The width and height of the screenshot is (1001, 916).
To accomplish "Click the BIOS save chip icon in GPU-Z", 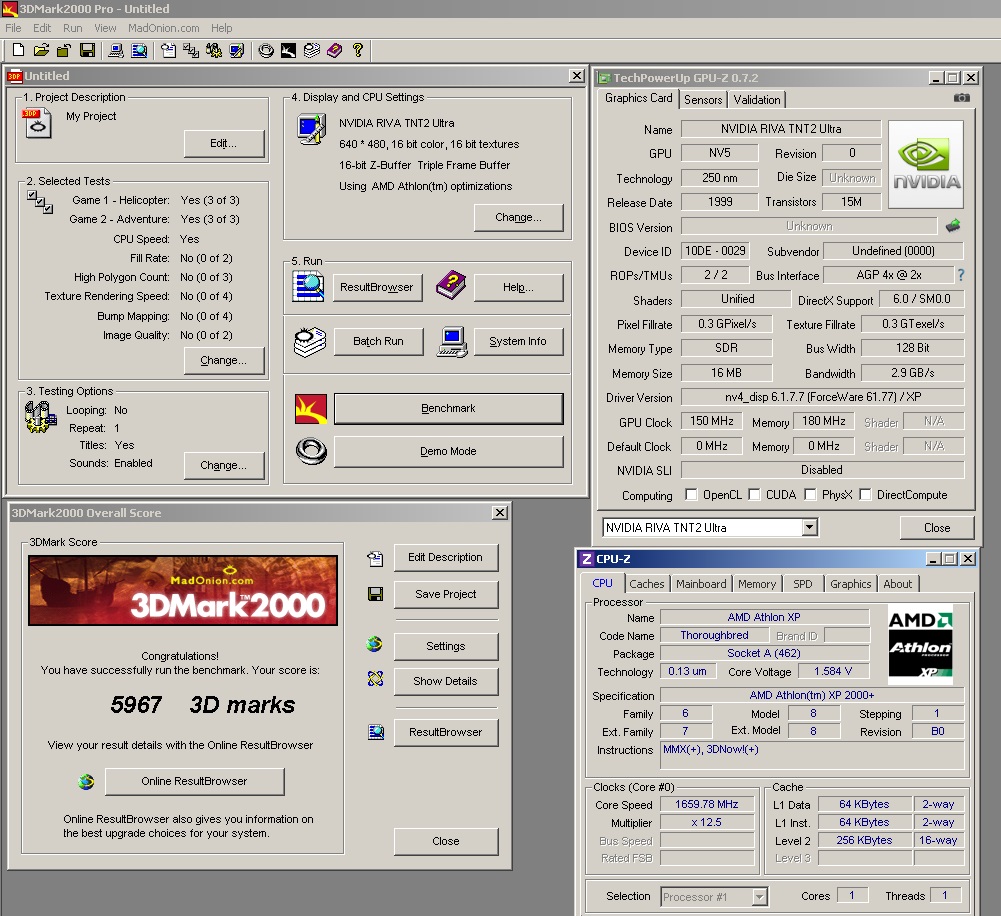I will (952, 225).
